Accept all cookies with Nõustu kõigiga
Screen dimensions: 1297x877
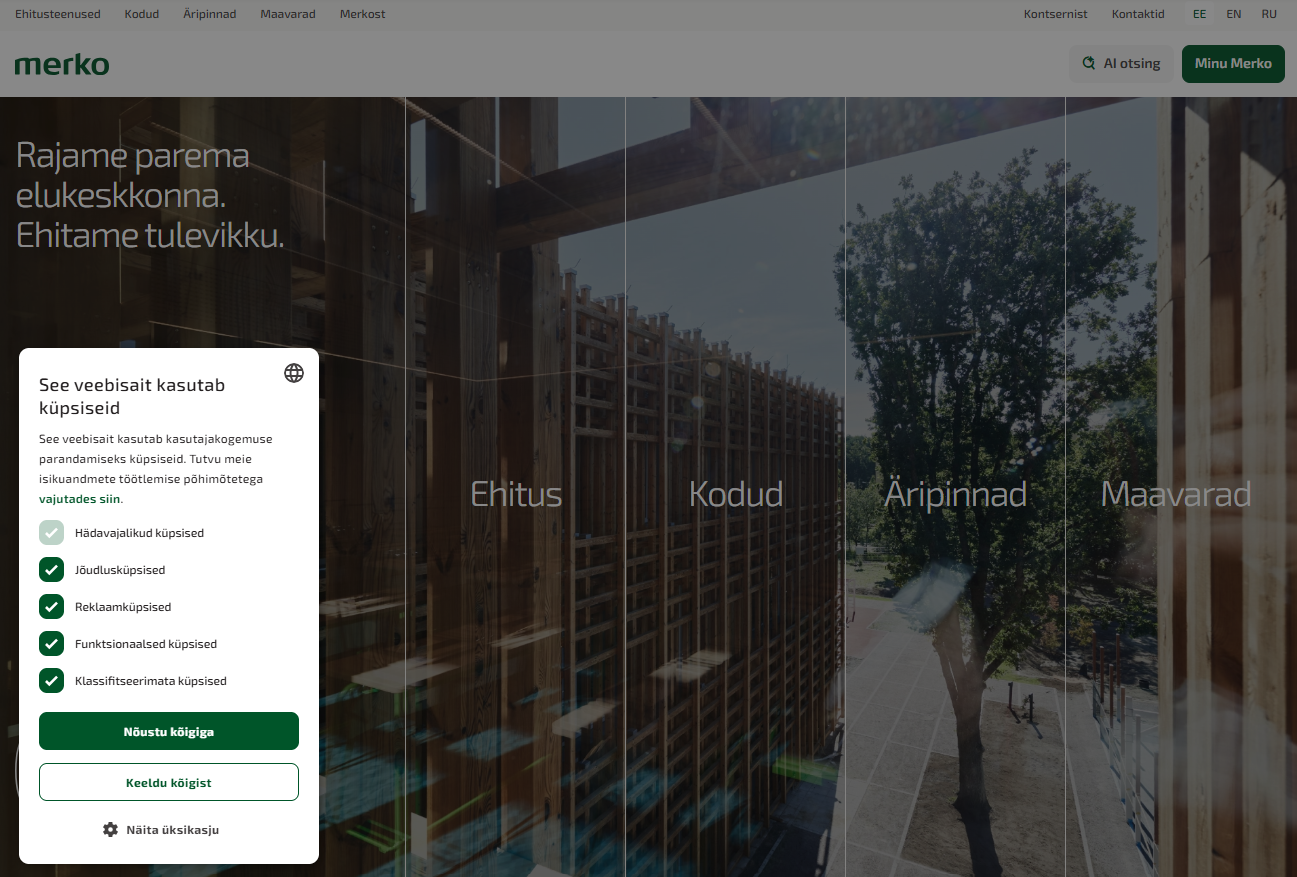point(169,731)
